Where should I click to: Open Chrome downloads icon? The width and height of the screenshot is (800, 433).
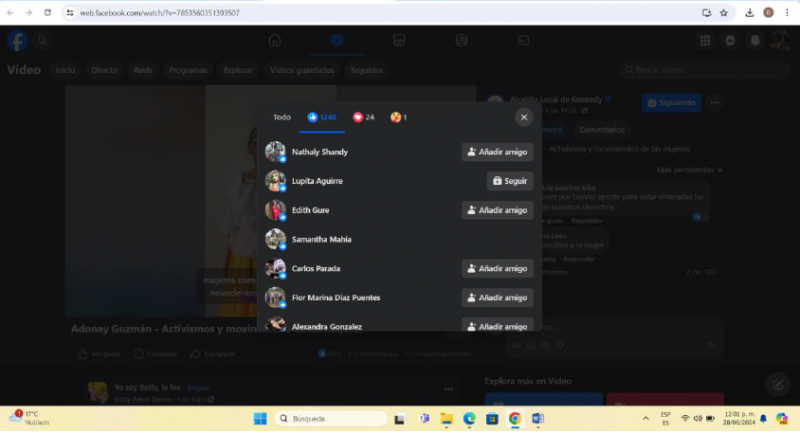(x=749, y=13)
